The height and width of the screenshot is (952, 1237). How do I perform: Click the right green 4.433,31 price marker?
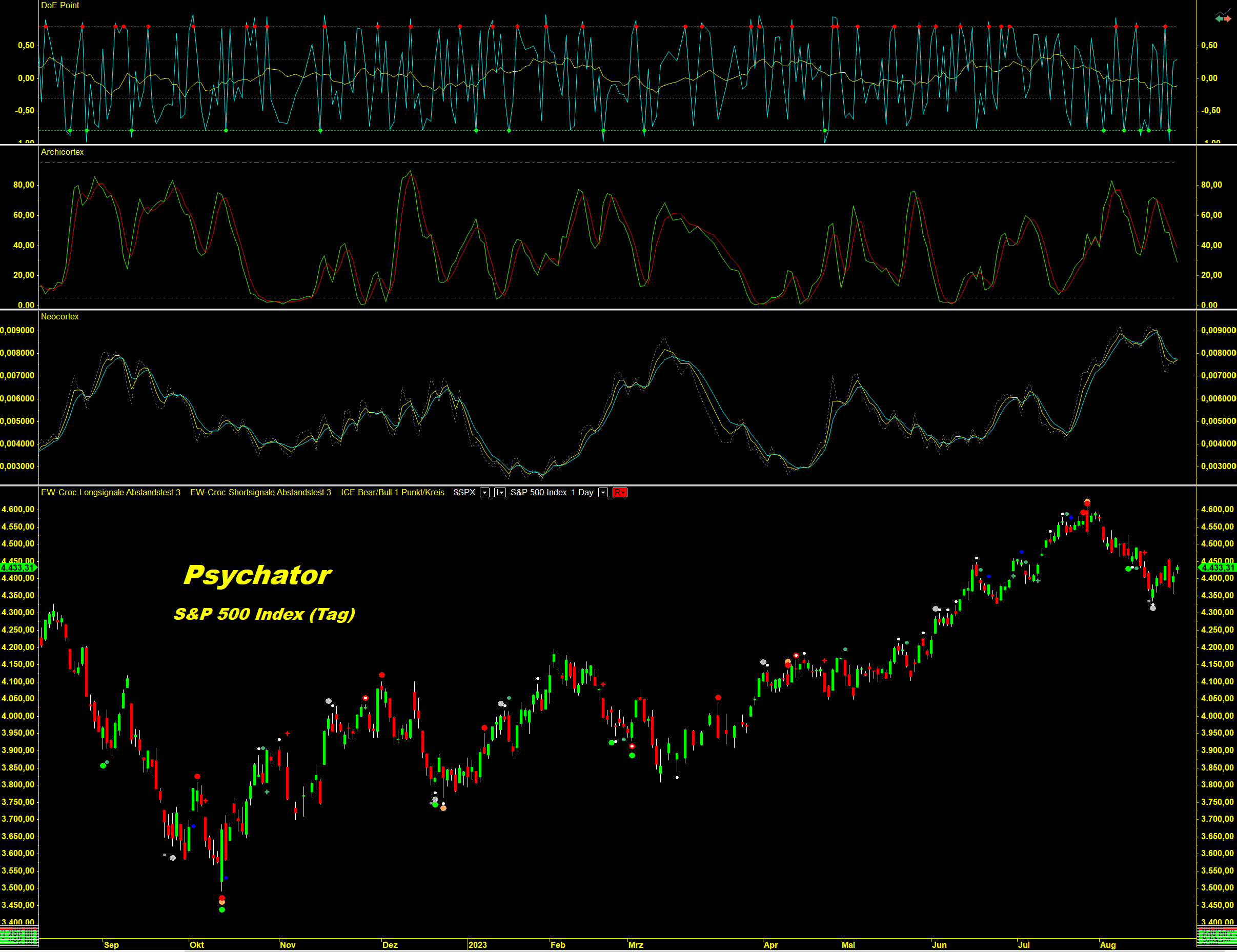tap(1217, 567)
